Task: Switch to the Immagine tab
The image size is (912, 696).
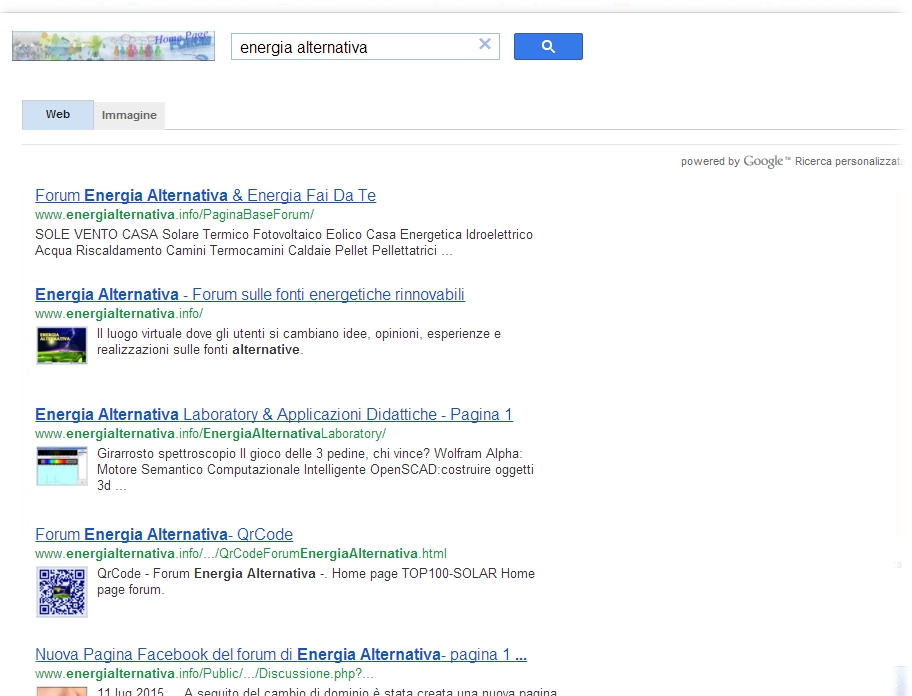Action: 129,116
